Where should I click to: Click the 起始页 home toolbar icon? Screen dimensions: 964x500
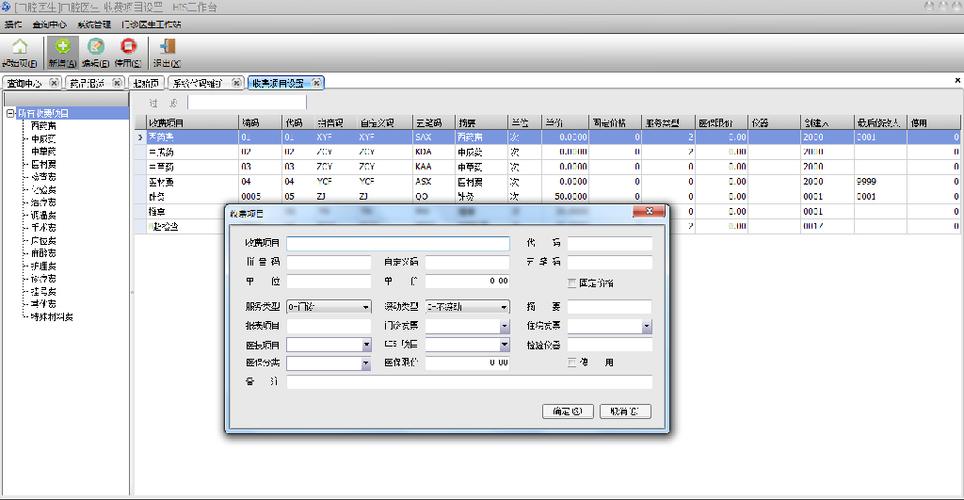(20, 47)
